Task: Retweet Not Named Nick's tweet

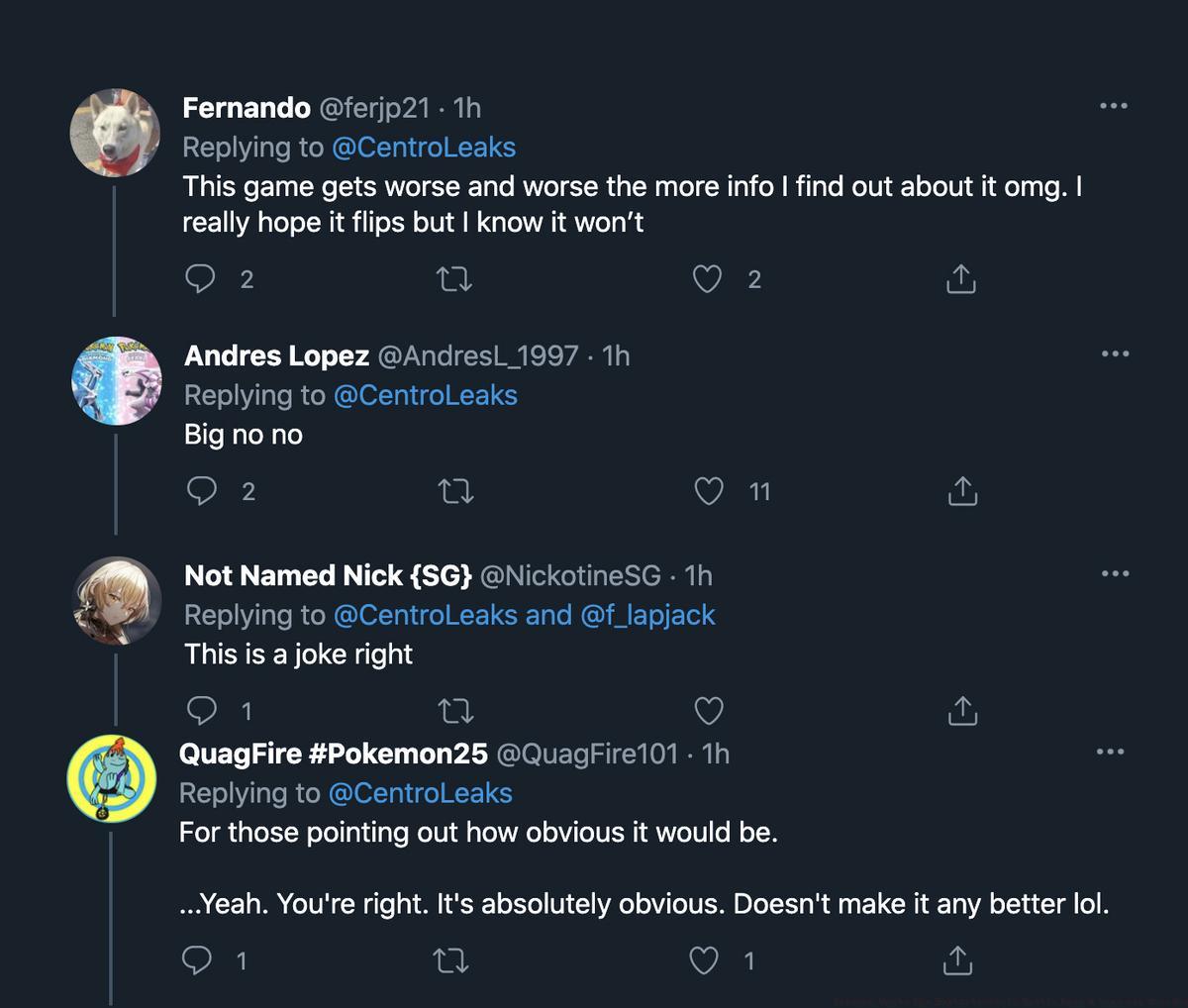Action: (456, 711)
